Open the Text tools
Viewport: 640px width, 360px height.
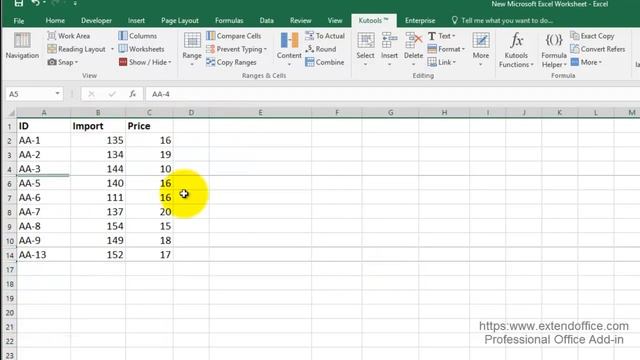(441, 36)
